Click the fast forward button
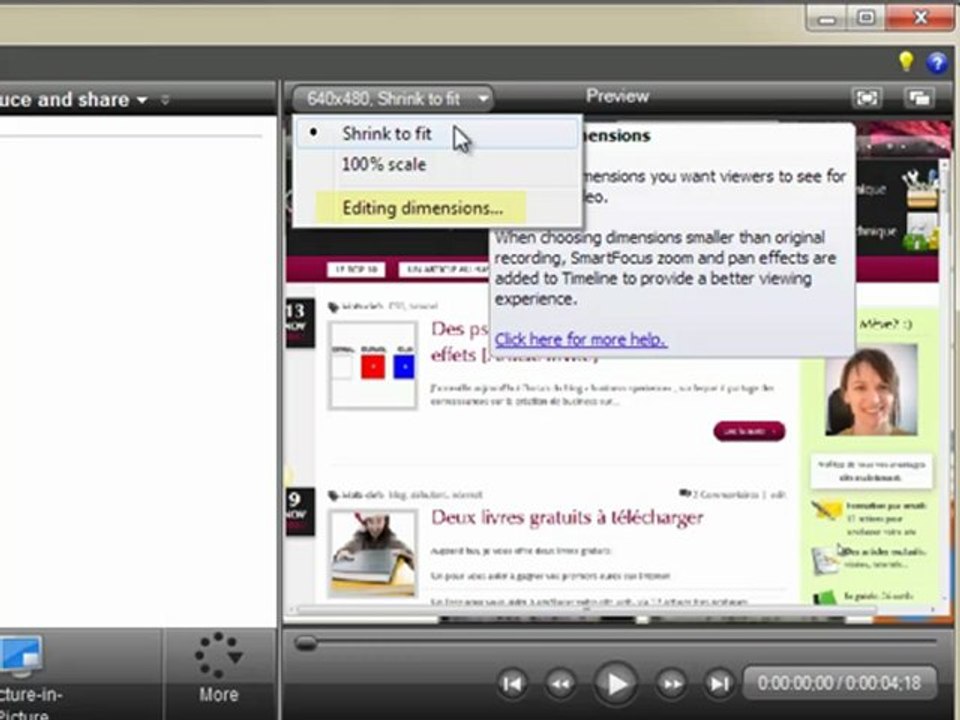Viewport: 960px width, 720px height. [672, 683]
